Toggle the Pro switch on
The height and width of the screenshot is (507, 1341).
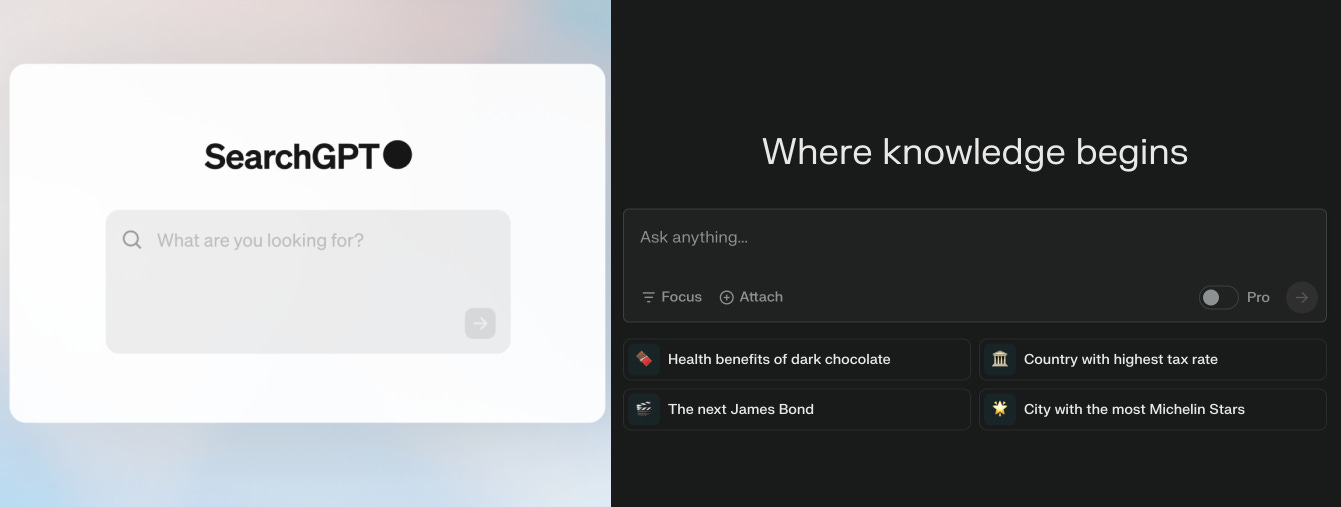(x=1219, y=297)
